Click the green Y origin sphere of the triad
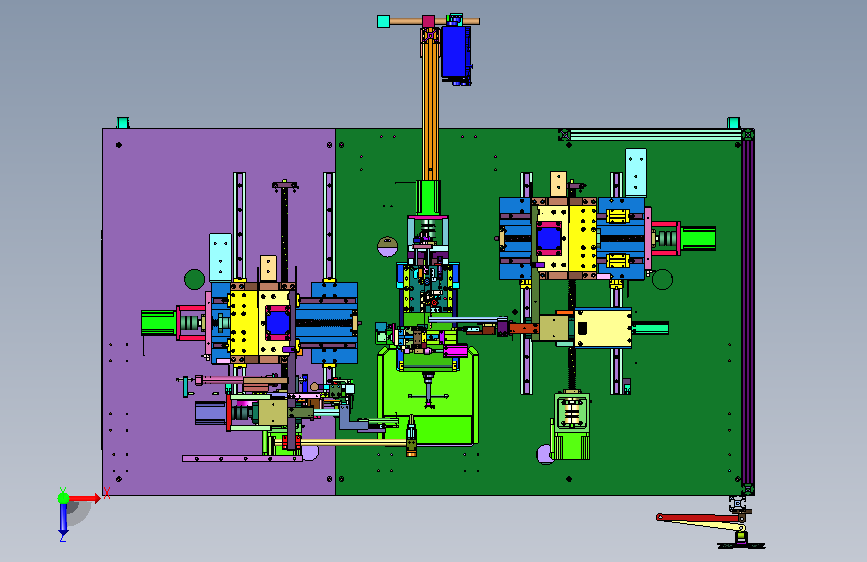The width and height of the screenshot is (867, 562). pos(64,498)
